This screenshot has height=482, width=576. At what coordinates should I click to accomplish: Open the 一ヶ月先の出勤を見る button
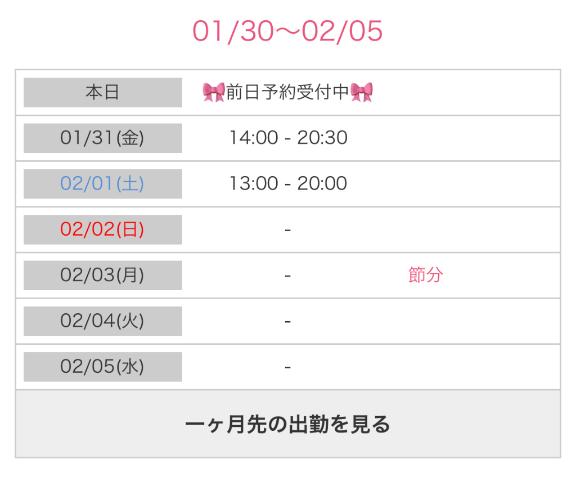pyautogui.click(x=288, y=424)
